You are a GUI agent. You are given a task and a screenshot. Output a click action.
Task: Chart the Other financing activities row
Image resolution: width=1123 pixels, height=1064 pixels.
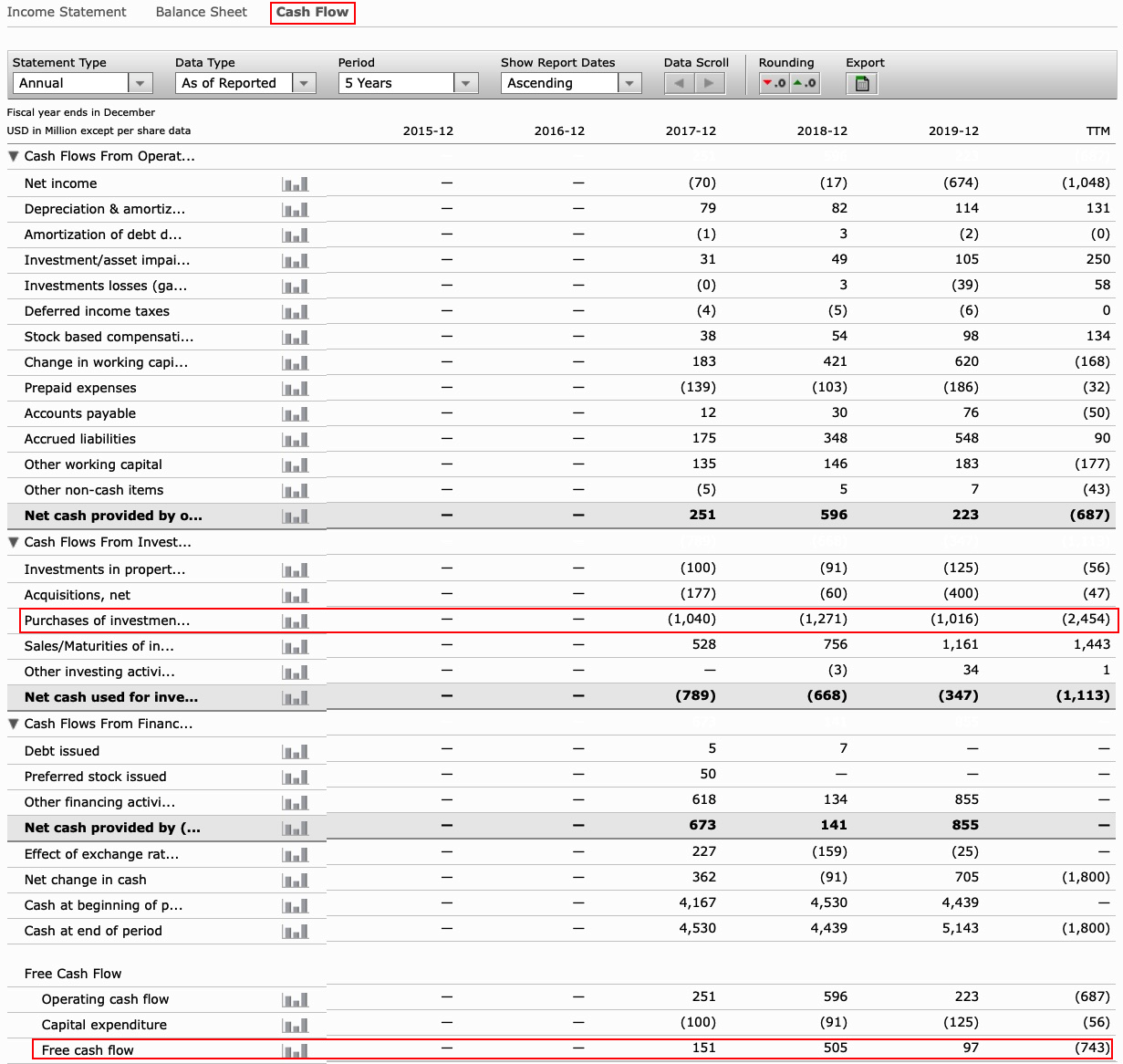click(x=296, y=803)
